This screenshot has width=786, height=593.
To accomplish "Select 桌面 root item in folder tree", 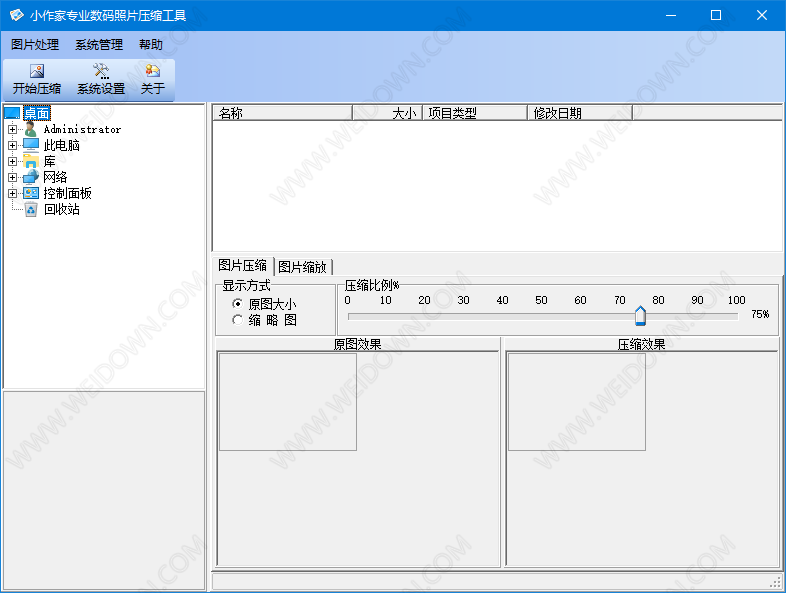I will pos(36,113).
